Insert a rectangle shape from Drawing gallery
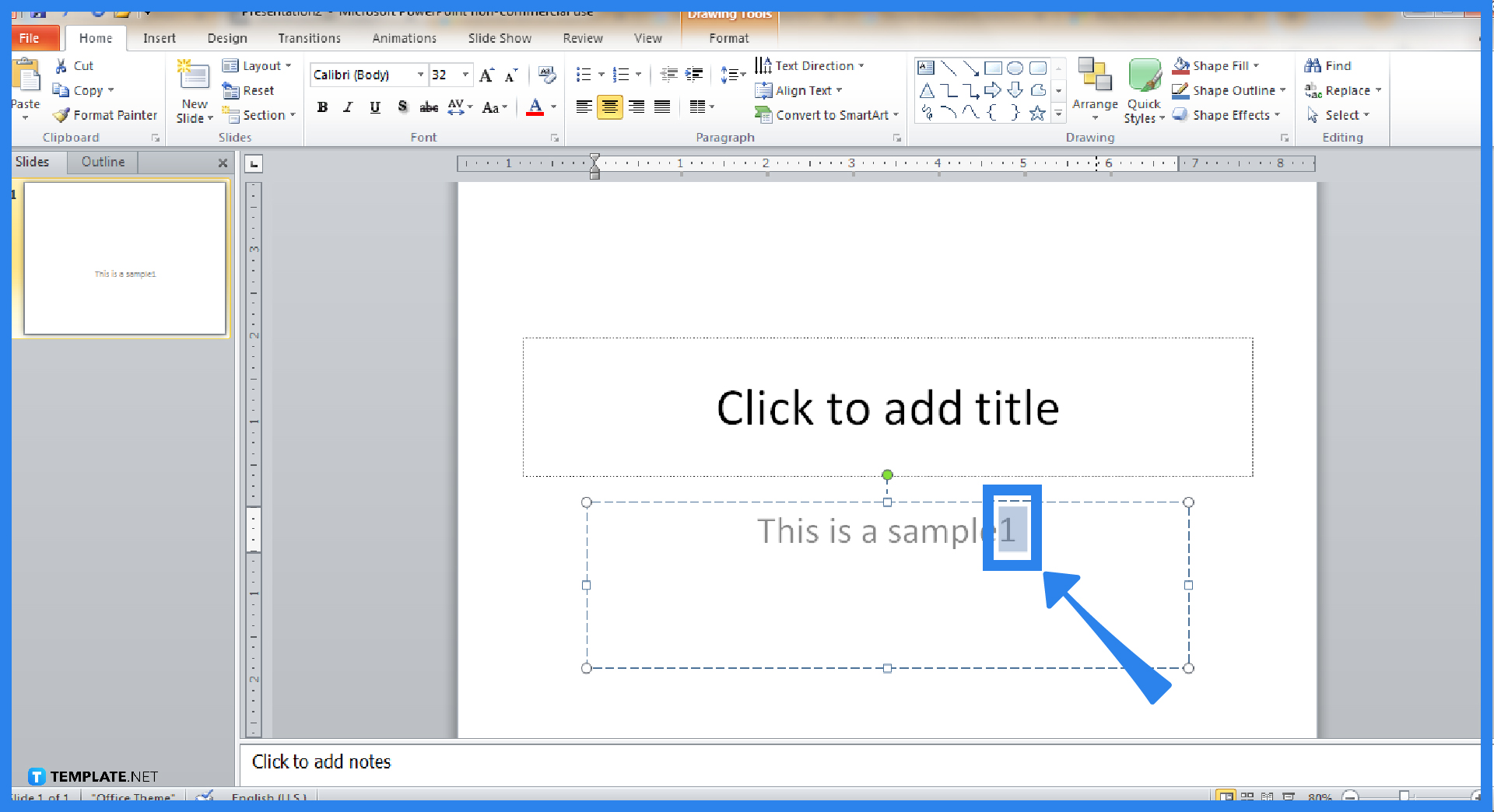The width and height of the screenshot is (1494, 812). (x=994, y=68)
